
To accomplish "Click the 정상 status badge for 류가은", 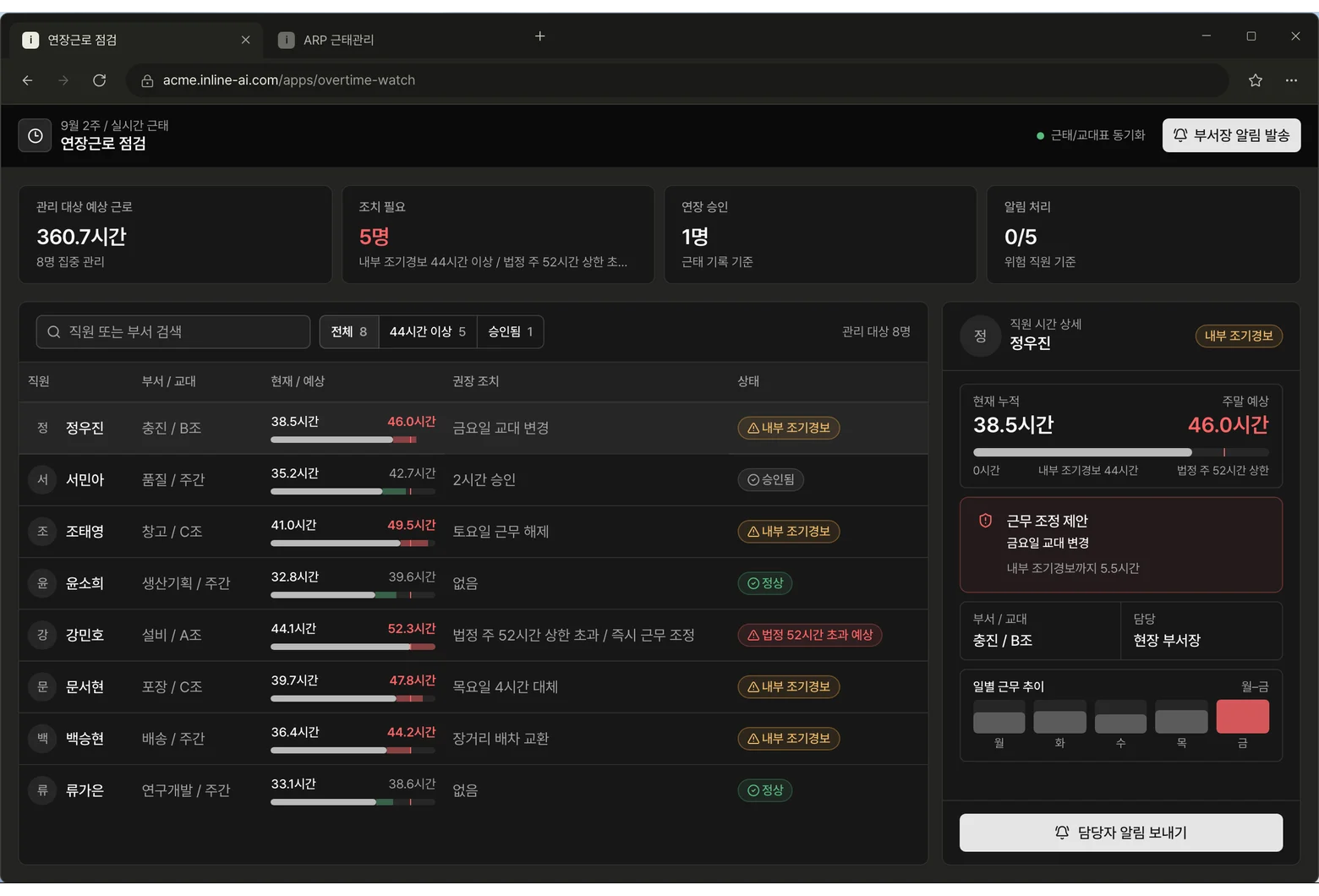I will (765, 790).
